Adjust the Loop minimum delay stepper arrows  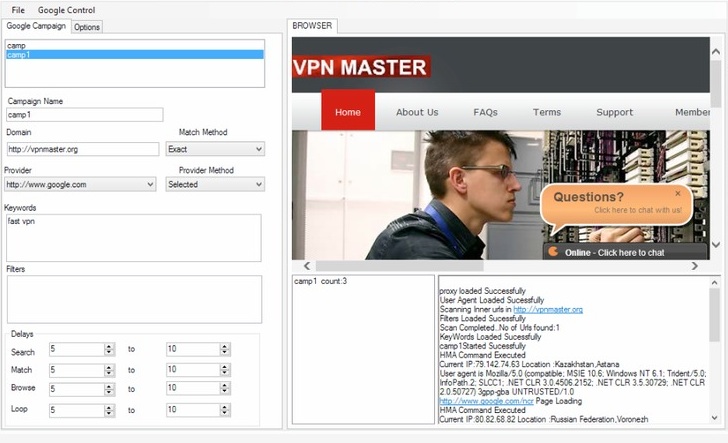(109, 410)
